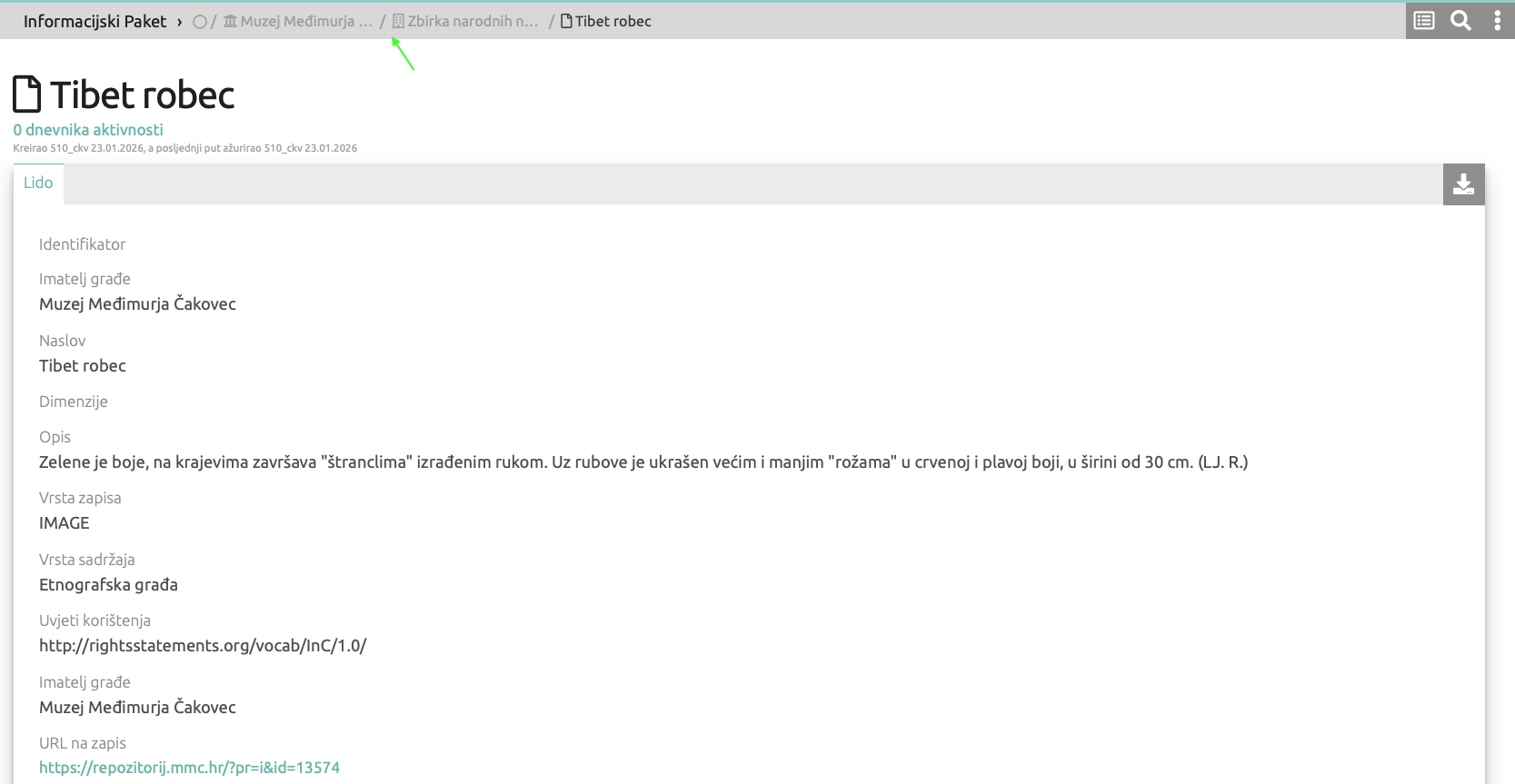The width and height of the screenshot is (1515, 784).
Task: Select the rightsstatements.org URL text
Action: pyautogui.click(x=203, y=646)
